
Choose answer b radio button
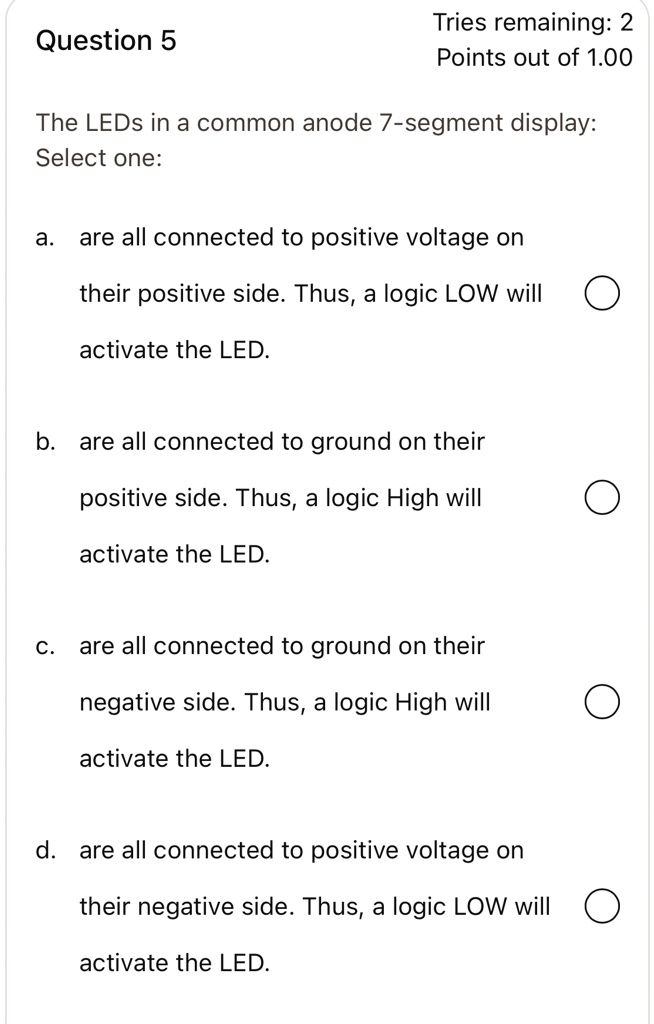coord(602,497)
